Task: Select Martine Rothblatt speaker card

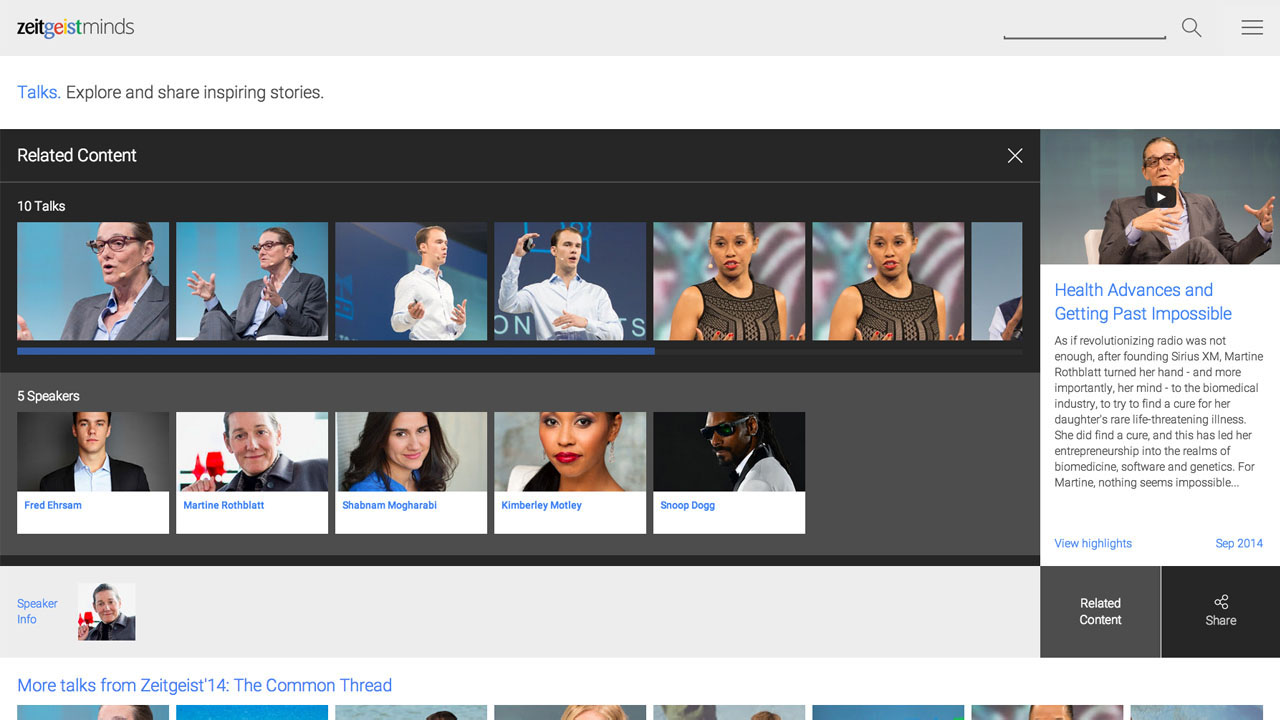Action: pos(252,472)
